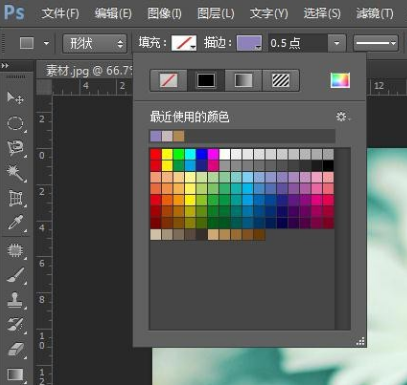Open the swatches gear settings menu

pos(343,117)
